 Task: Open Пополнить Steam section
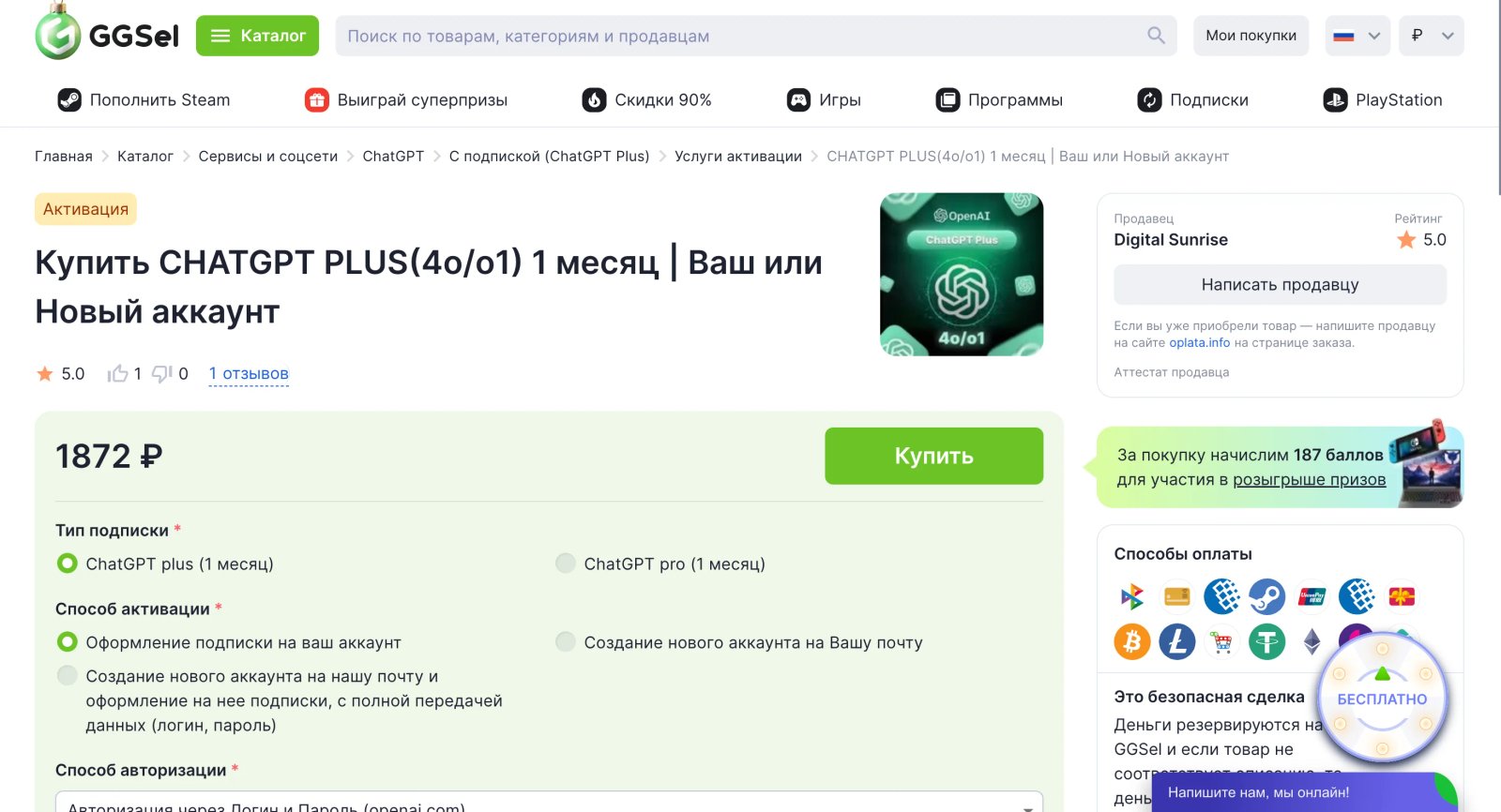click(144, 100)
